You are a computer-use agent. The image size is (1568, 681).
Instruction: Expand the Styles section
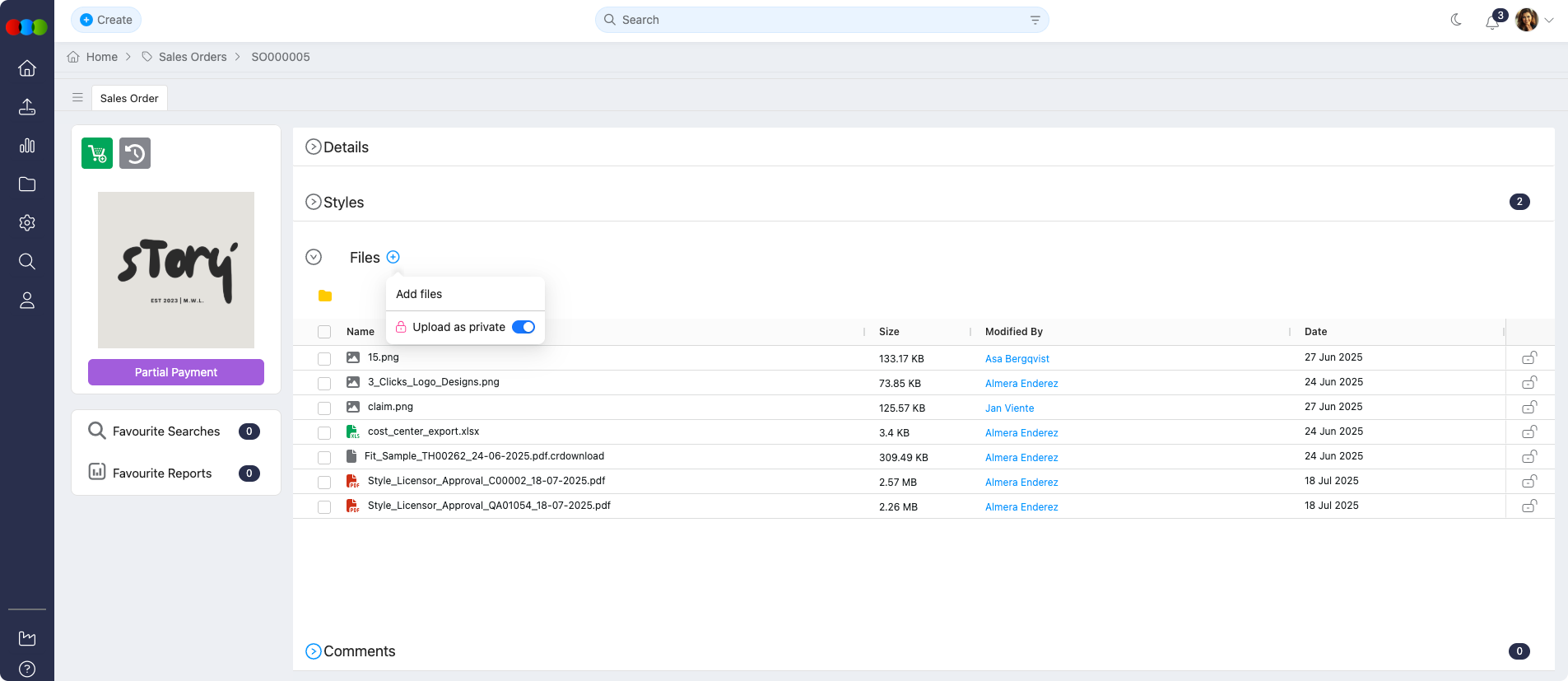tap(314, 202)
